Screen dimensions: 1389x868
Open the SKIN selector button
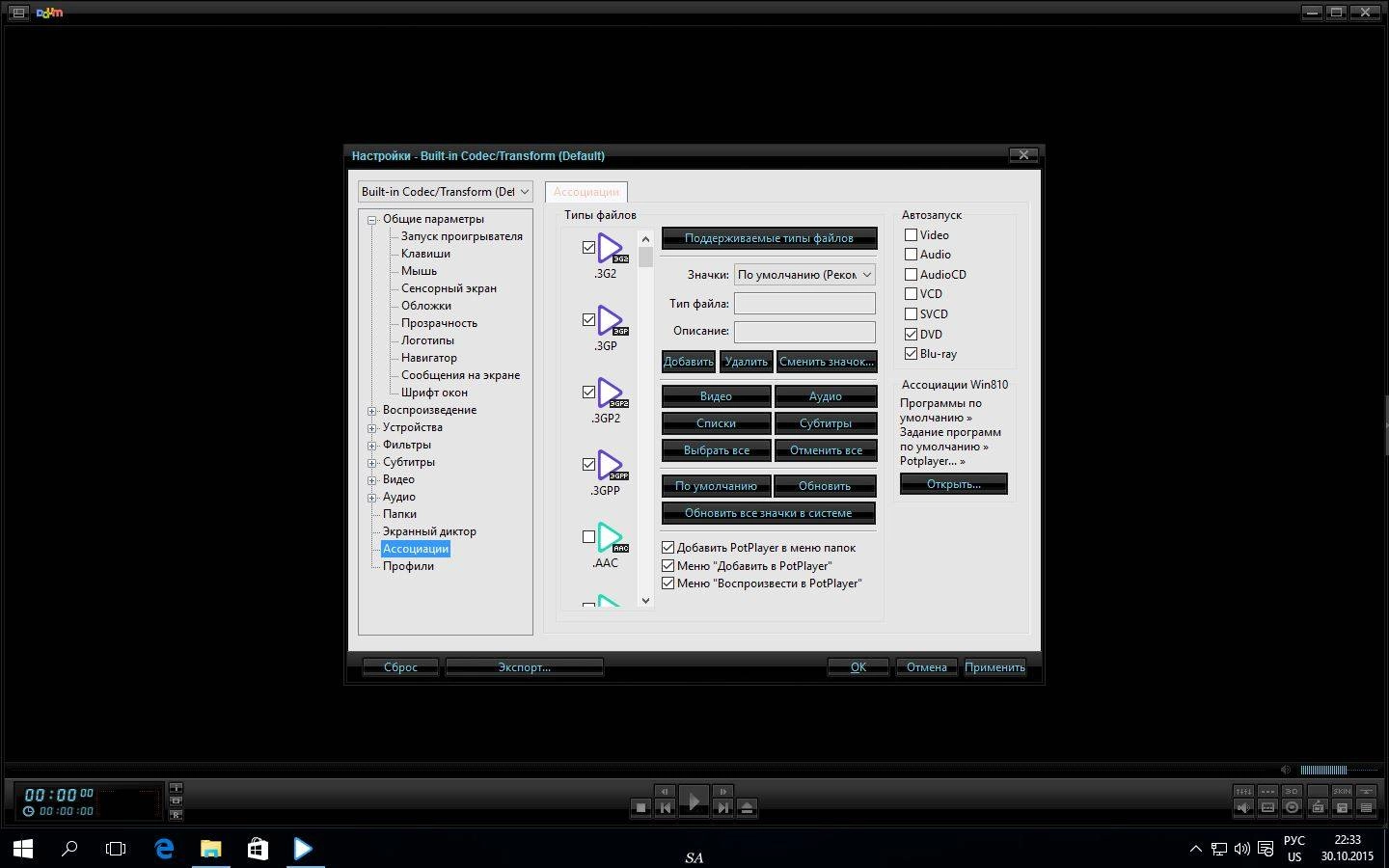pos(1342,791)
